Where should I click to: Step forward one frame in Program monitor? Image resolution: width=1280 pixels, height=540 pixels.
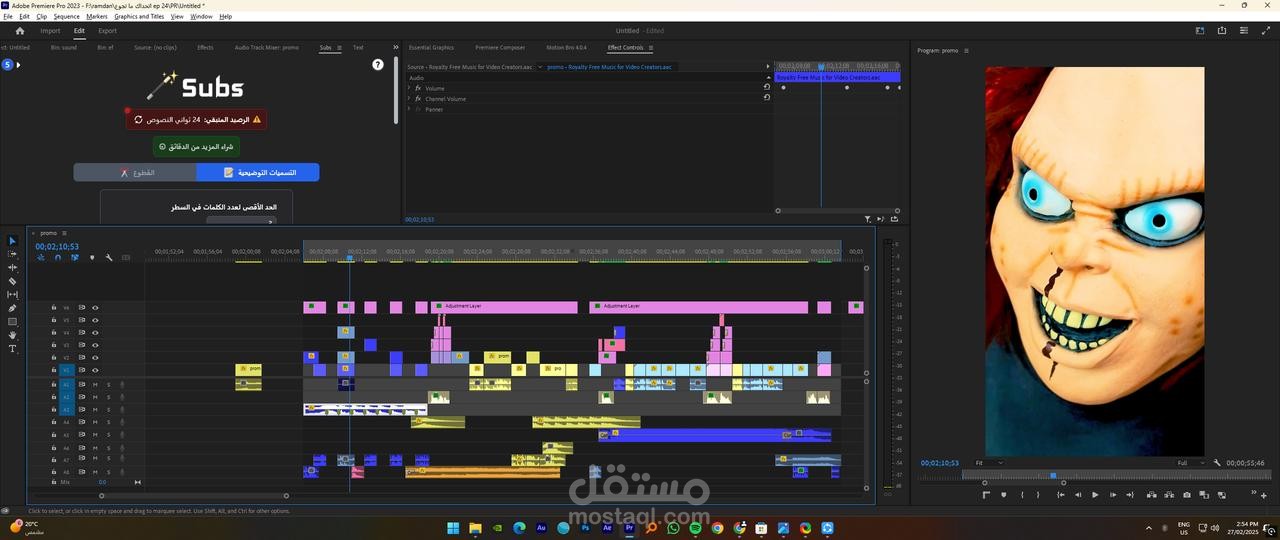[1113, 495]
